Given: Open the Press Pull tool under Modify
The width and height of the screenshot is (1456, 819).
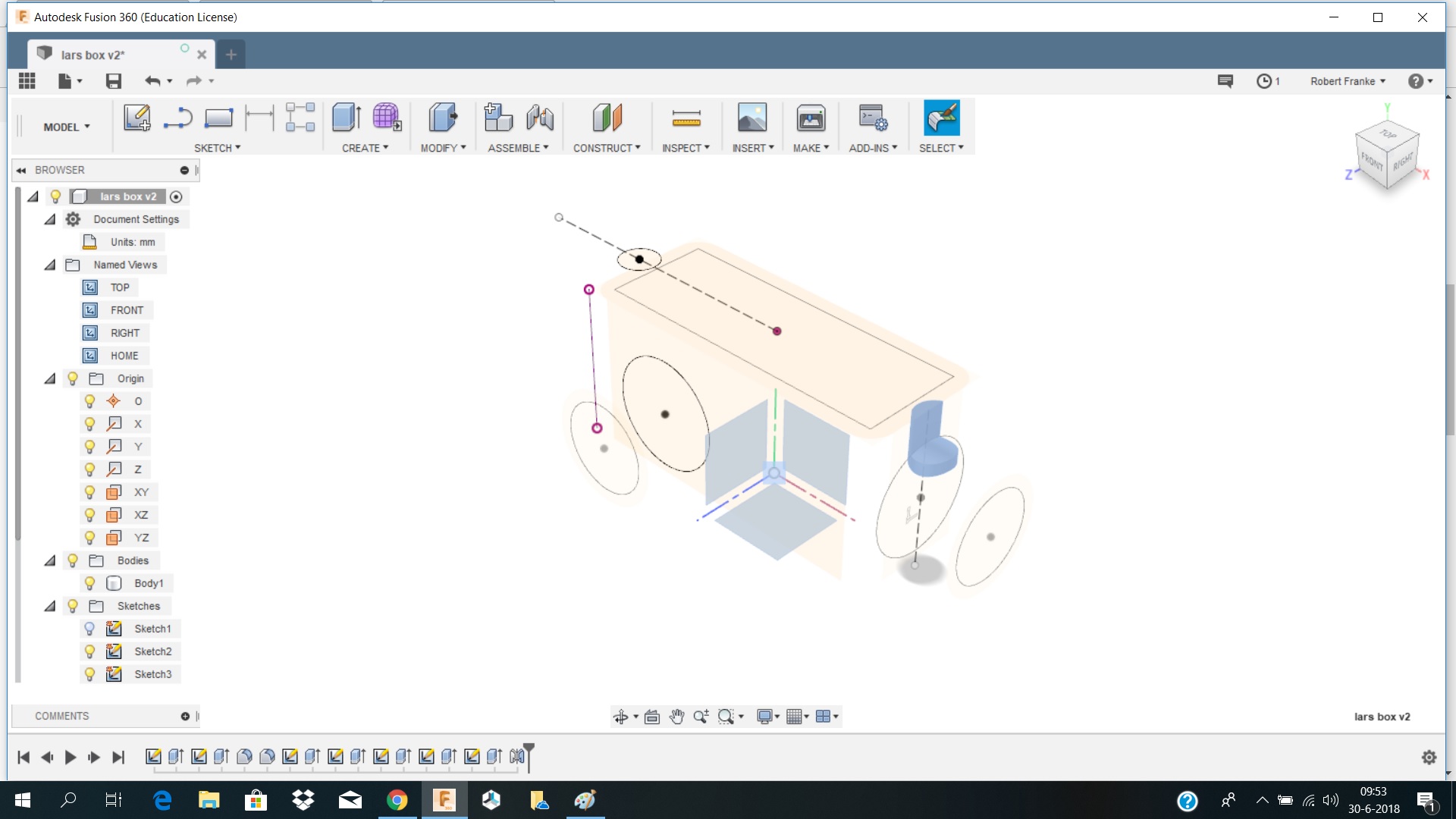Looking at the screenshot, I should tap(442, 118).
